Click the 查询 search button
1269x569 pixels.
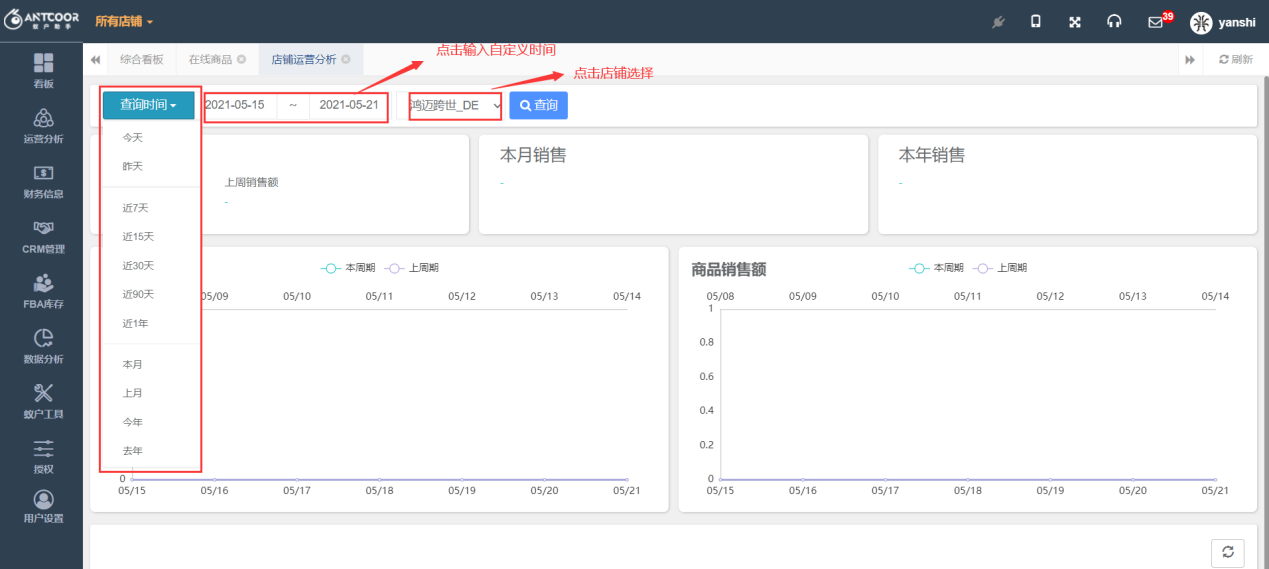coord(539,105)
